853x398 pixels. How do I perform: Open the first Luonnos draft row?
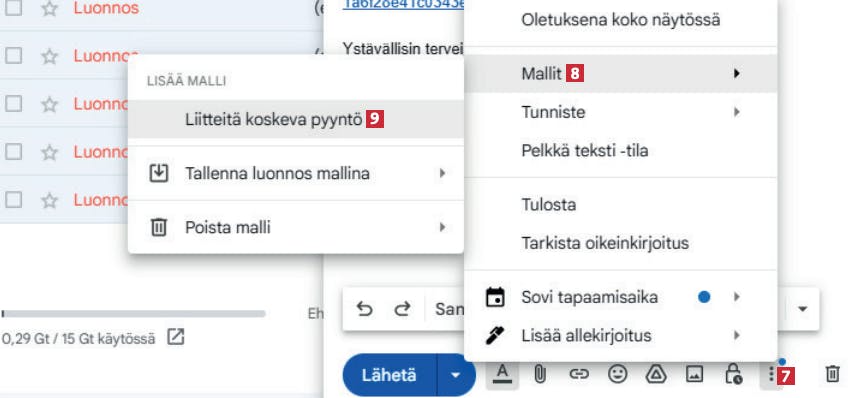point(162,8)
